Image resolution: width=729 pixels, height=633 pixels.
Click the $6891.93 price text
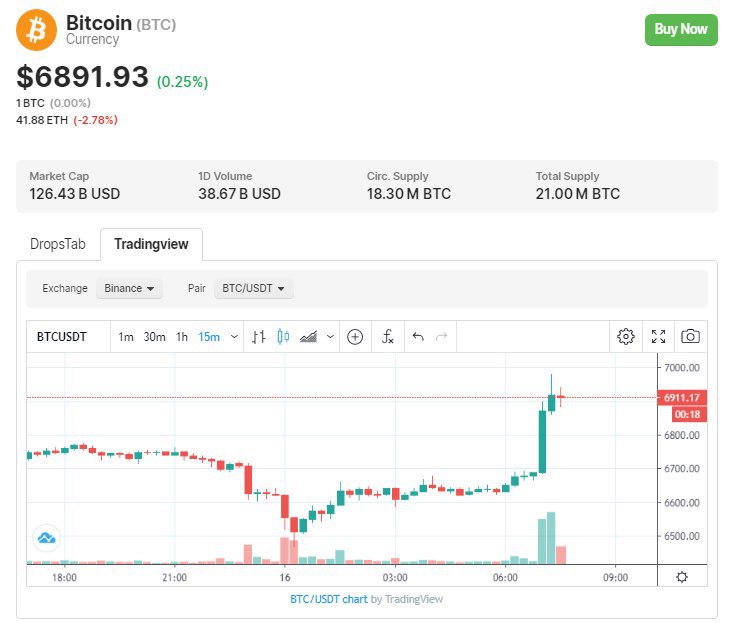pos(82,77)
